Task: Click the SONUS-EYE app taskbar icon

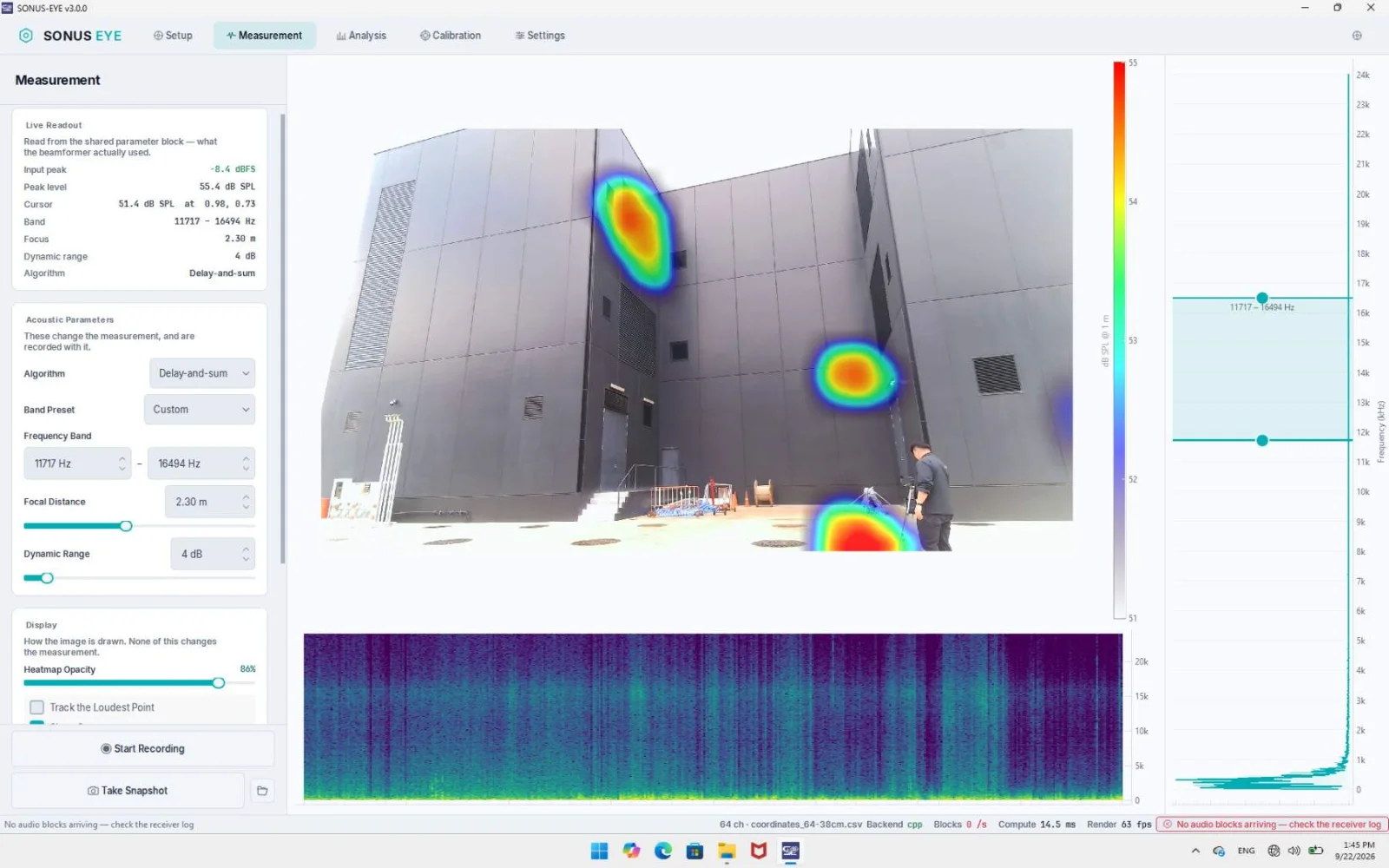Action: [790, 852]
